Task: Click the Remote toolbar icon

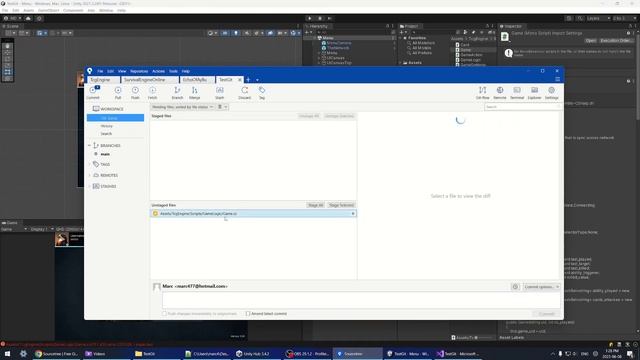Action: point(500,92)
